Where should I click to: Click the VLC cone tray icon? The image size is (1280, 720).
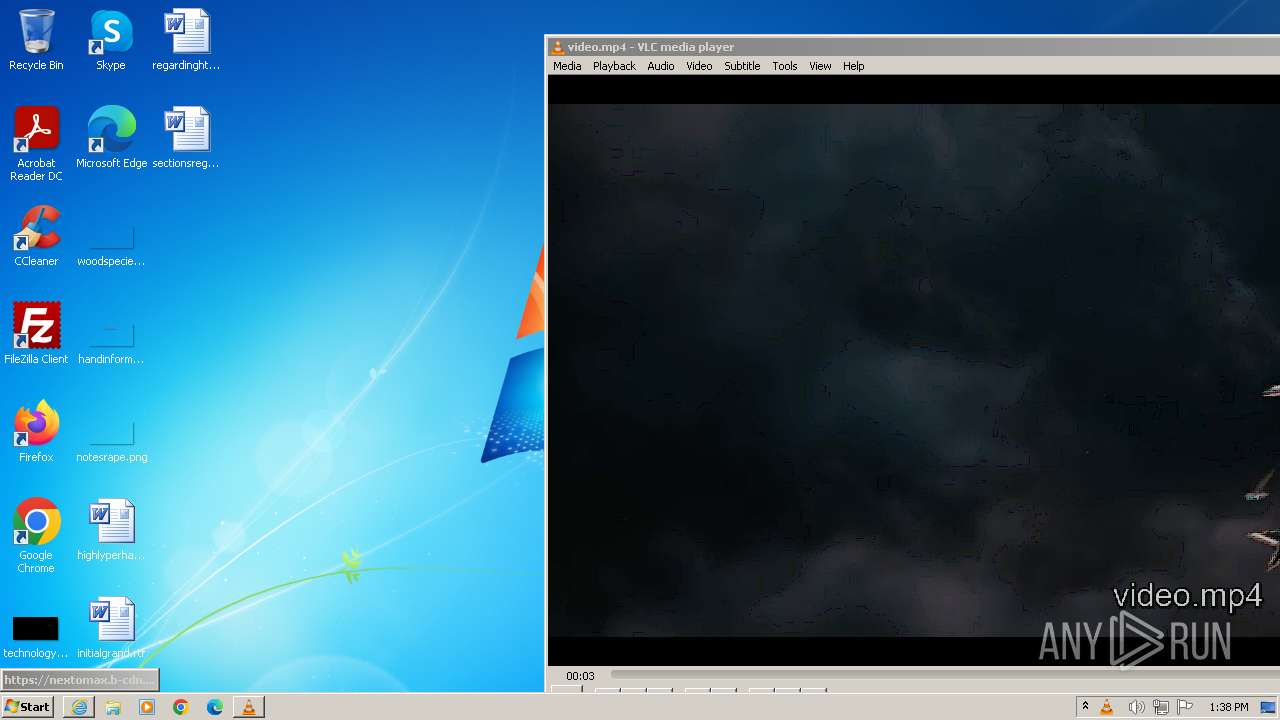(x=1107, y=707)
